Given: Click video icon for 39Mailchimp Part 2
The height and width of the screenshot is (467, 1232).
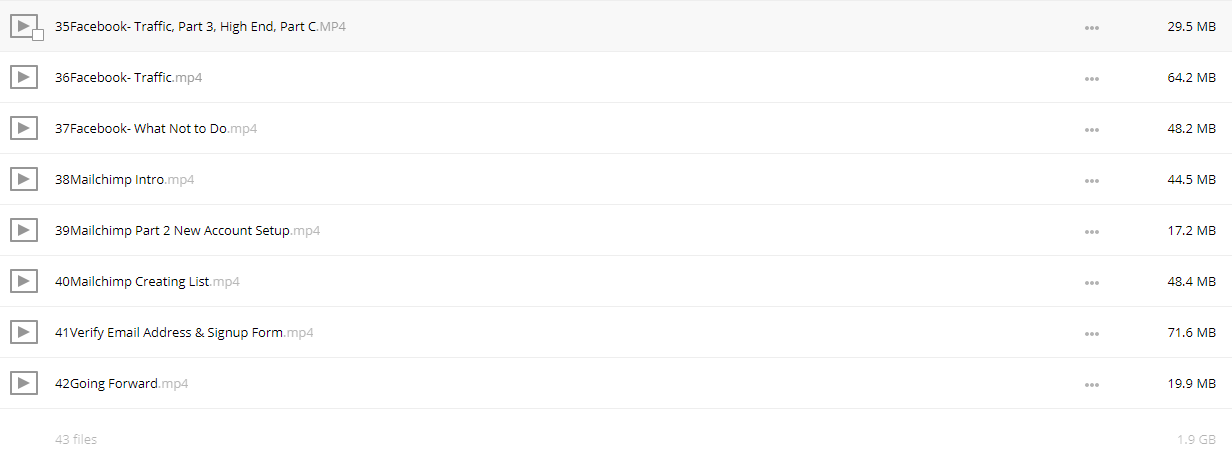Looking at the screenshot, I should 23,230.
